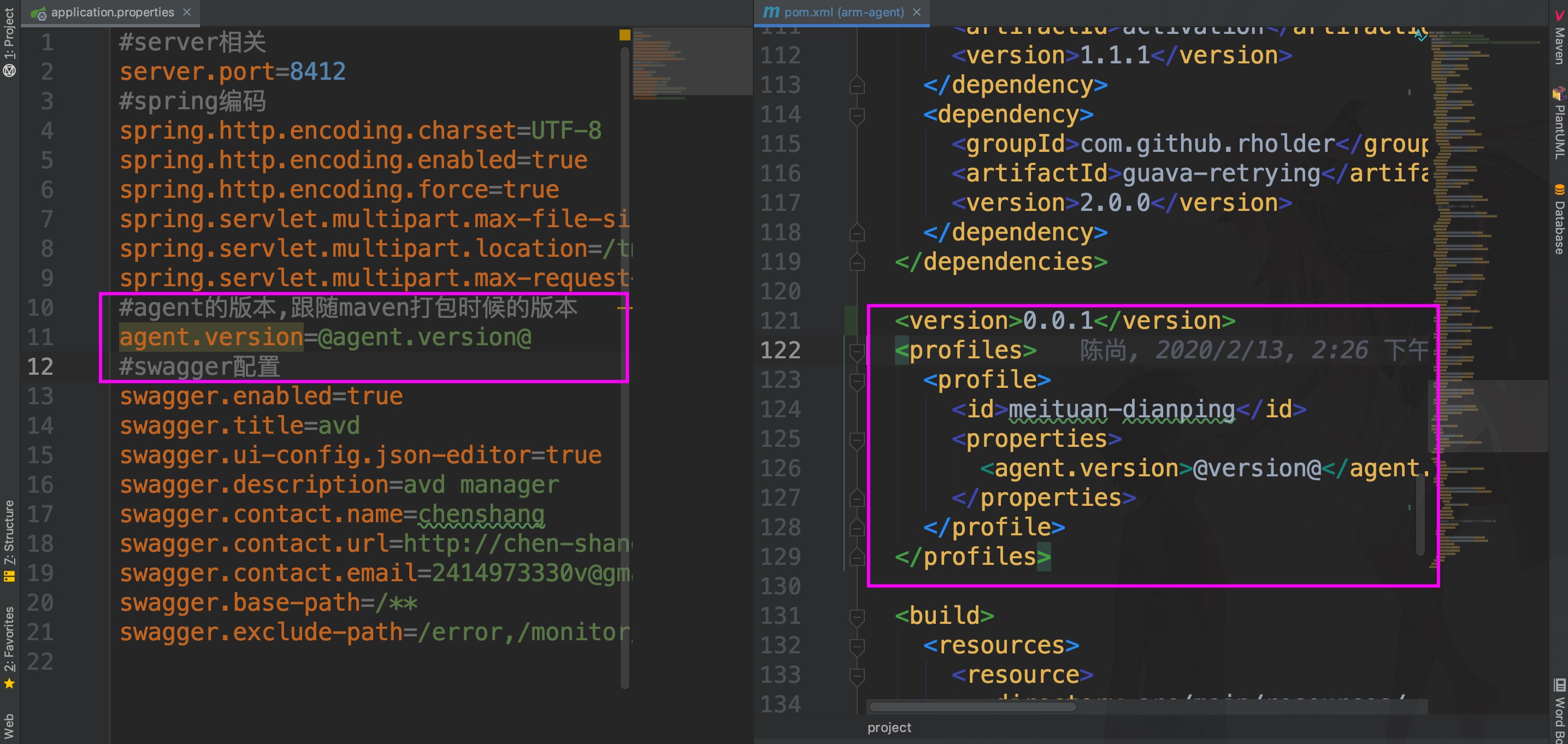
Task: Click the project breadcrumb below pom.xml
Action: click(x=889, y=728)
